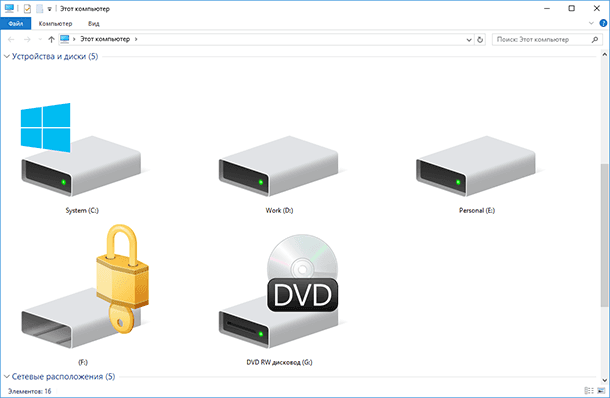
Task: Click the Сетевые расположения (5) heading
Action: 63,376
